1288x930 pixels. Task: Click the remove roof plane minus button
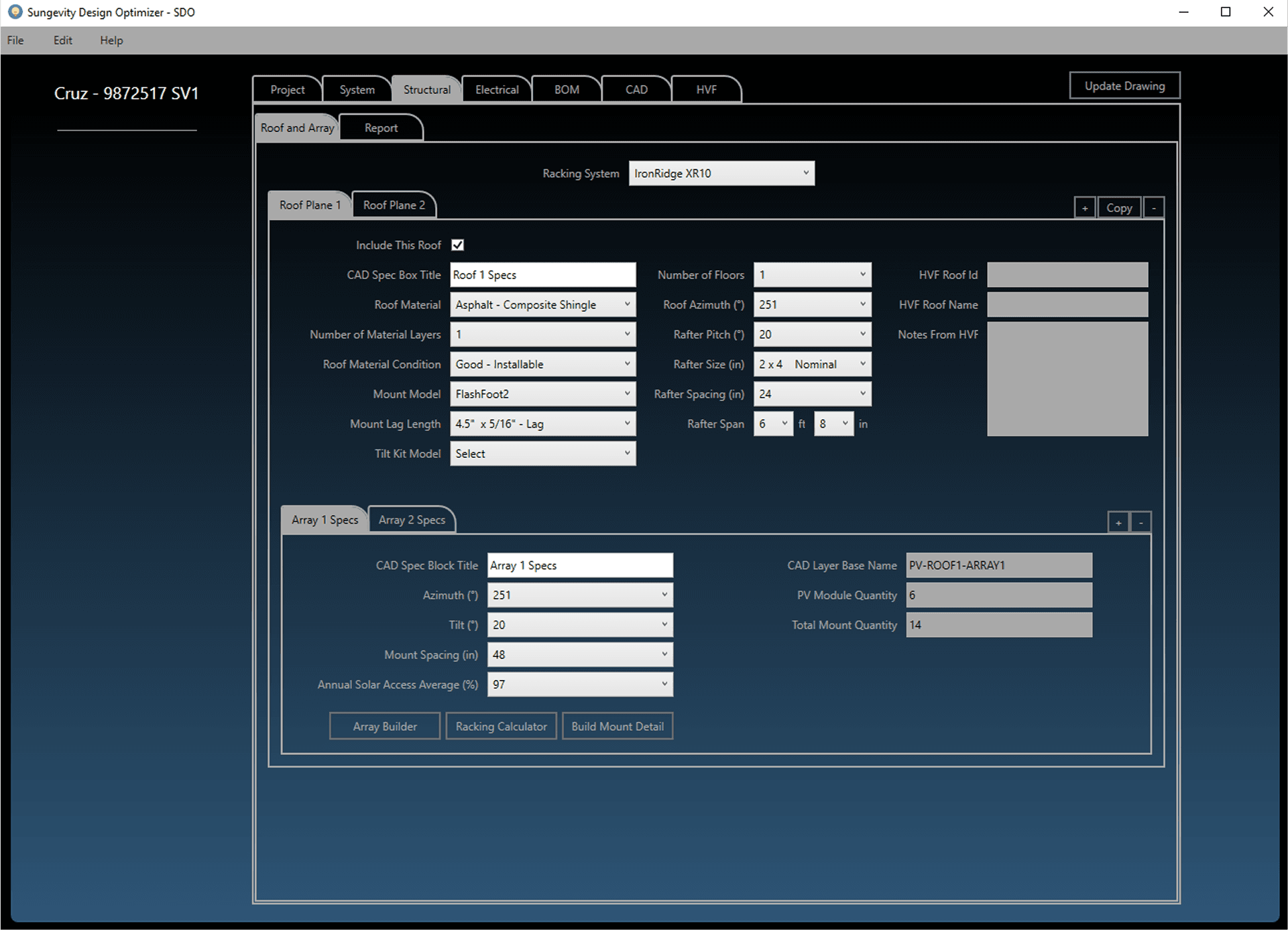coord(1153,208)
